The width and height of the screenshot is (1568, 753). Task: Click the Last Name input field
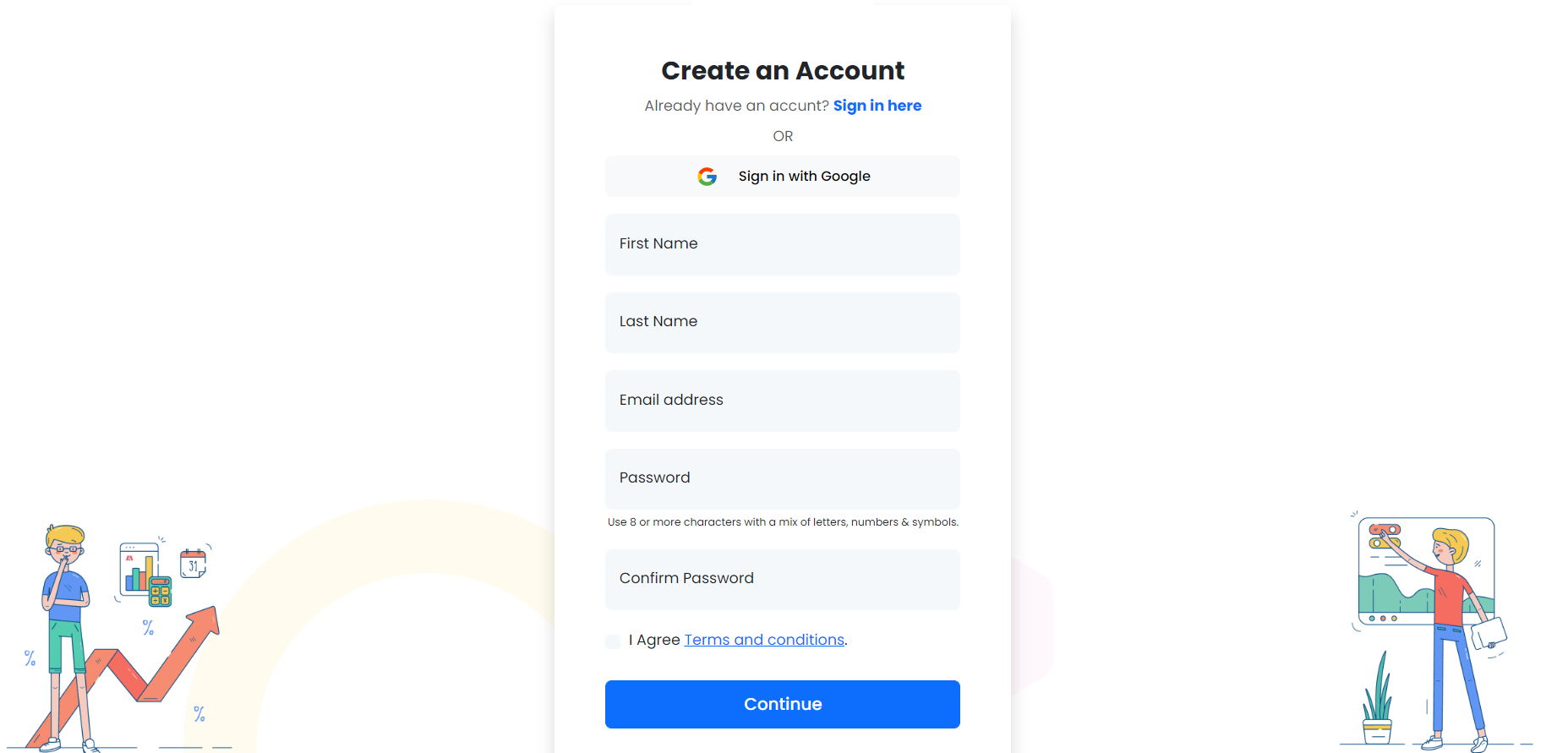(x=782, y=322)
